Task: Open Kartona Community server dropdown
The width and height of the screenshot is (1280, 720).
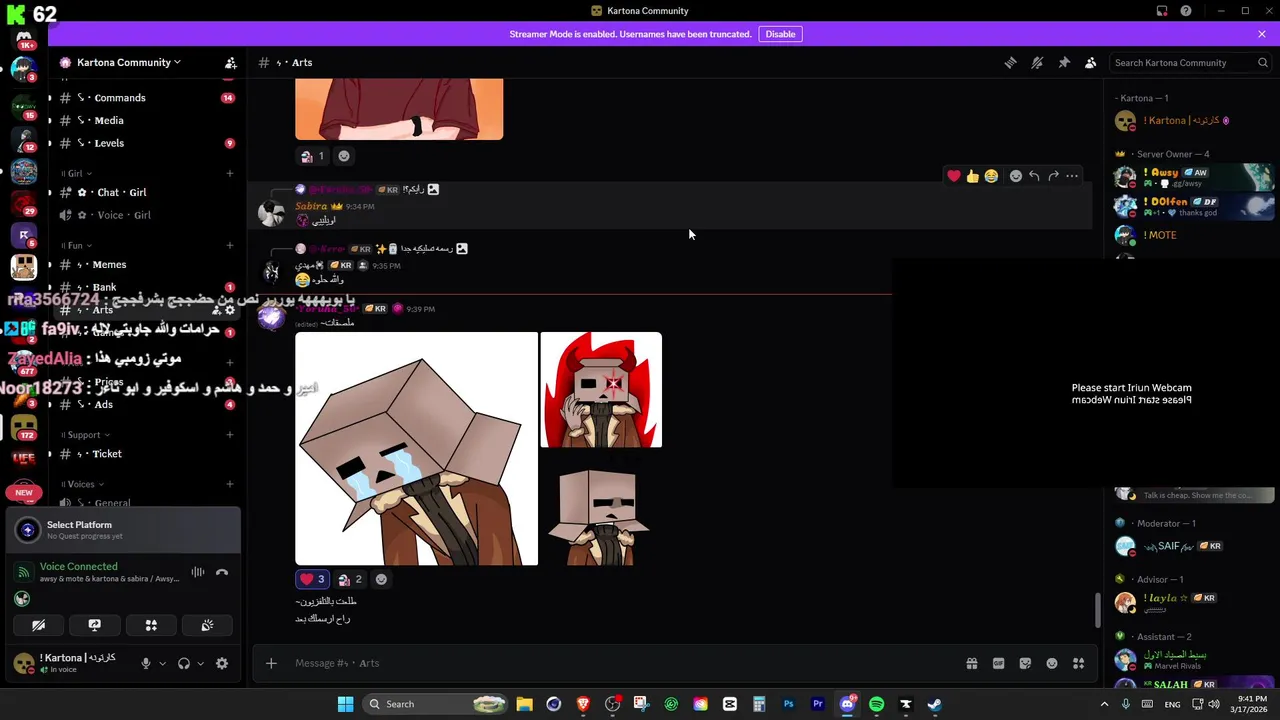Action: [x=129, y=62]
